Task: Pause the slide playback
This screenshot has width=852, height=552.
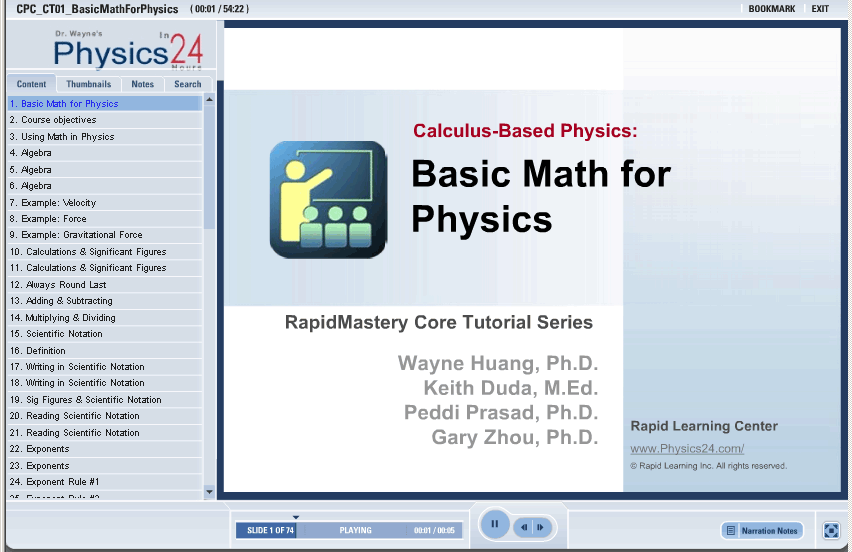Action: 495,524
